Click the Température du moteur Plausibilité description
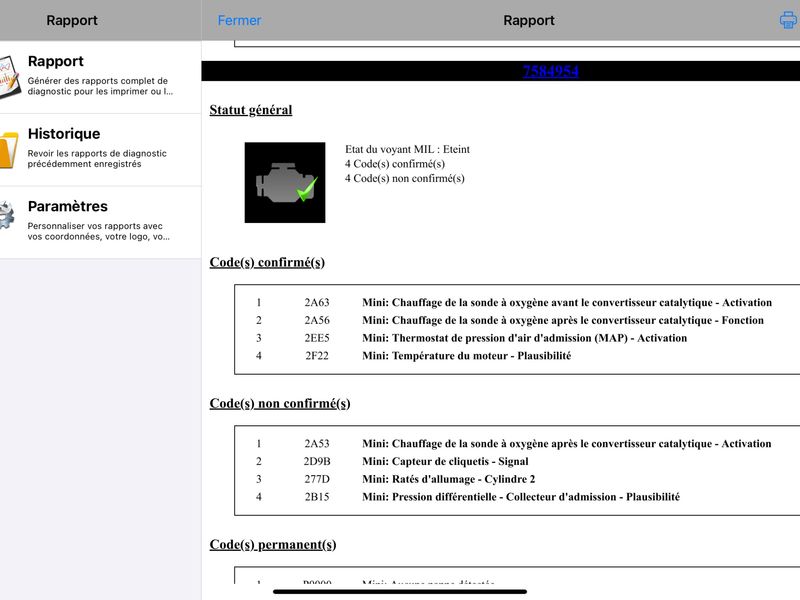Image resolution: width=800 pixels, height=600 pixels. click(466, 356)
